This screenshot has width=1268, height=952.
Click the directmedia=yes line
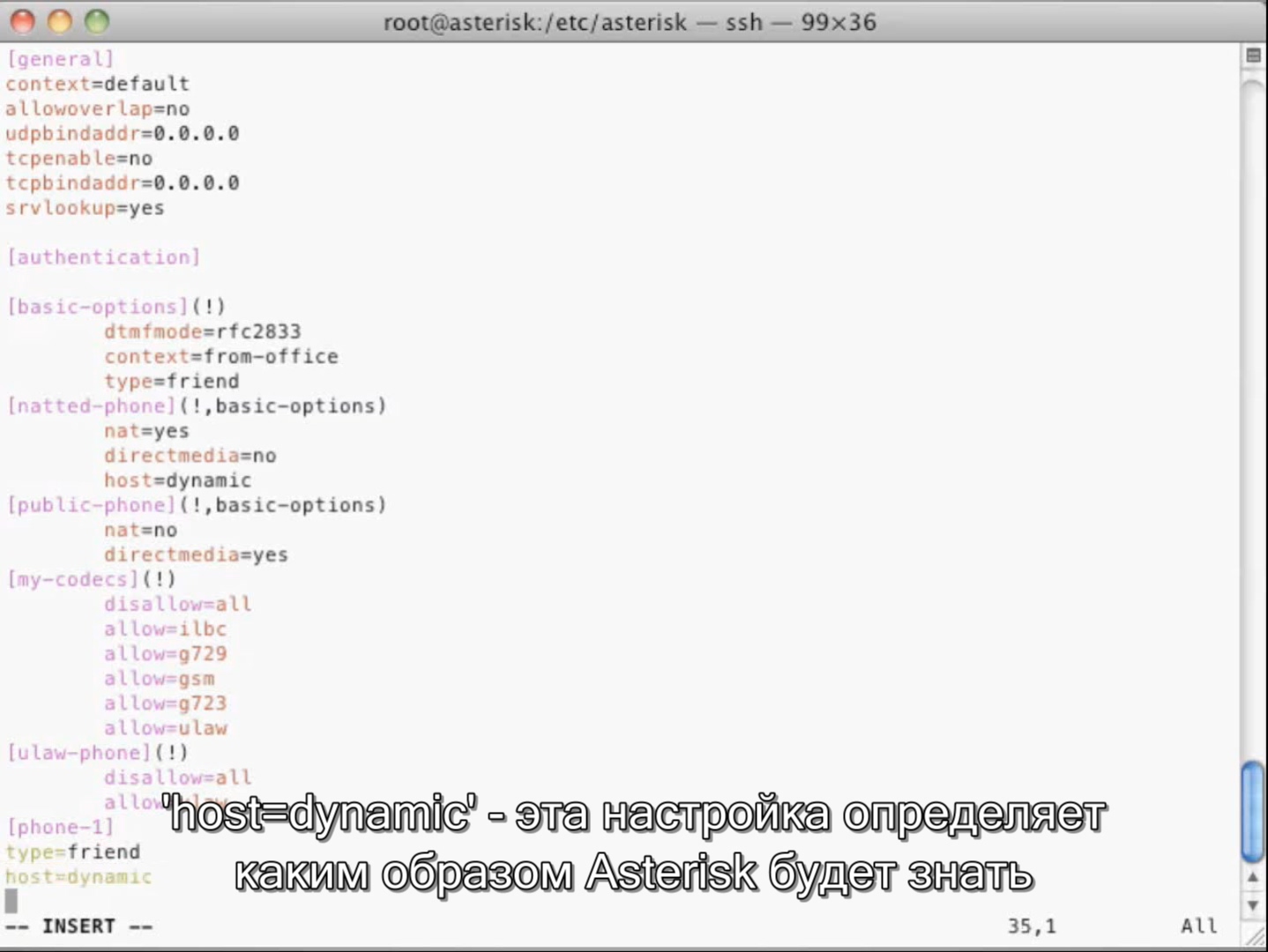[197, 554]
